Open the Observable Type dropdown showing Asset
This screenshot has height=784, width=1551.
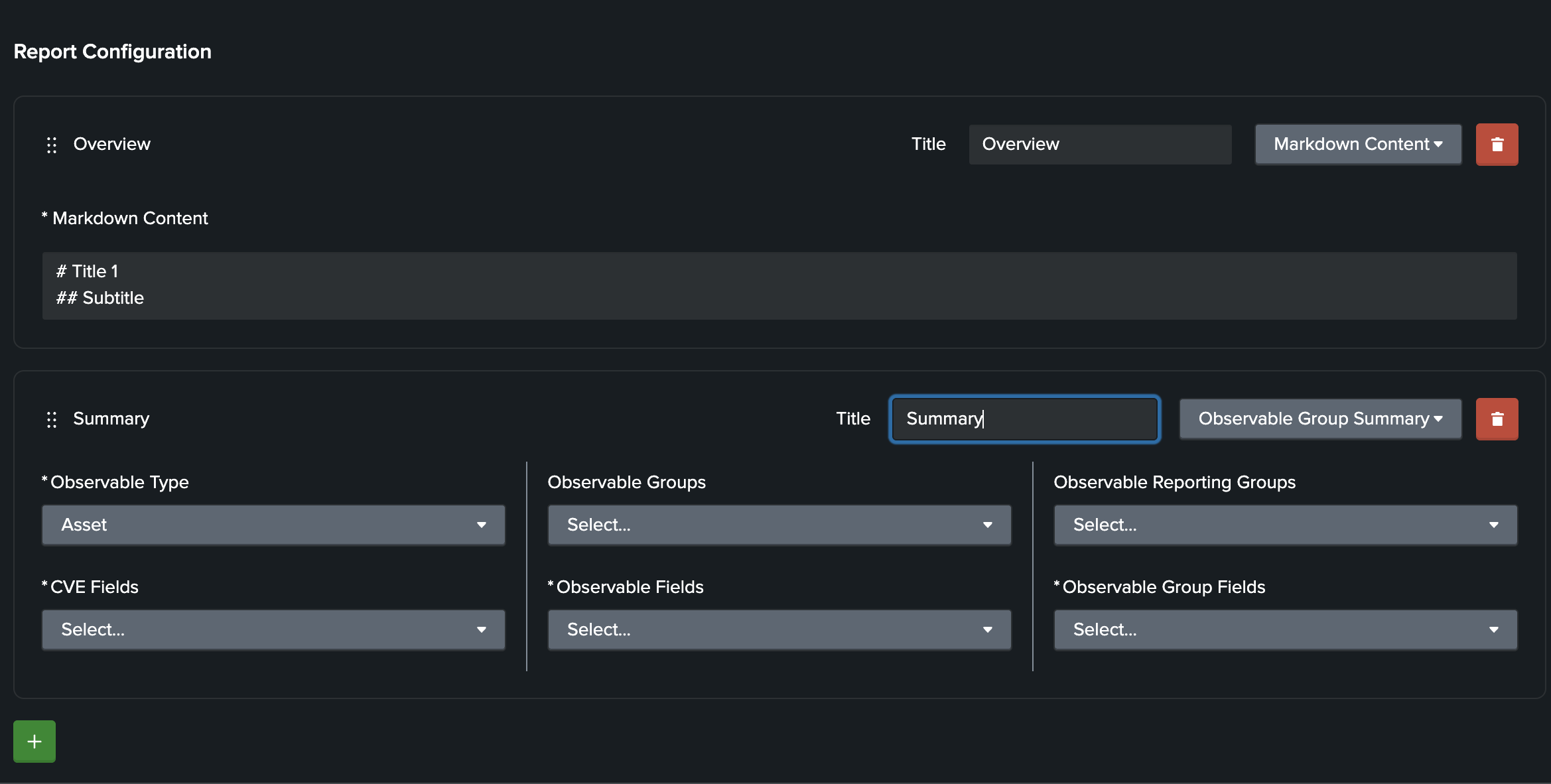point(273,525)
